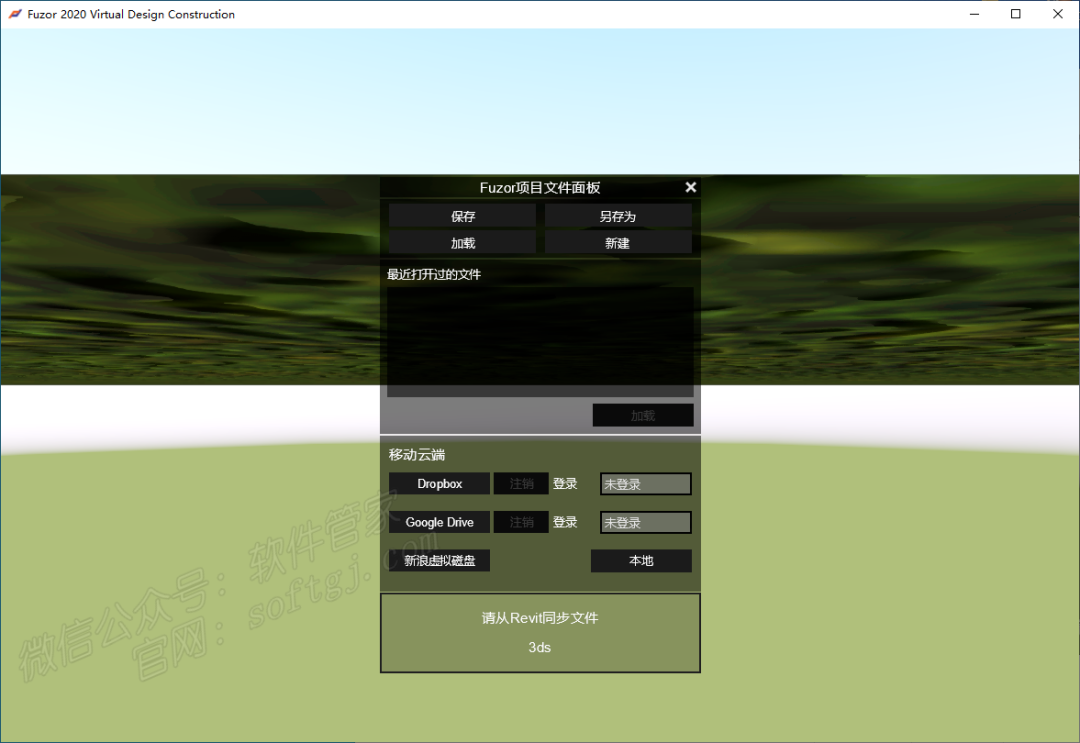
Task: Click the Fuzor logo in the title bar
Action: 15,14
